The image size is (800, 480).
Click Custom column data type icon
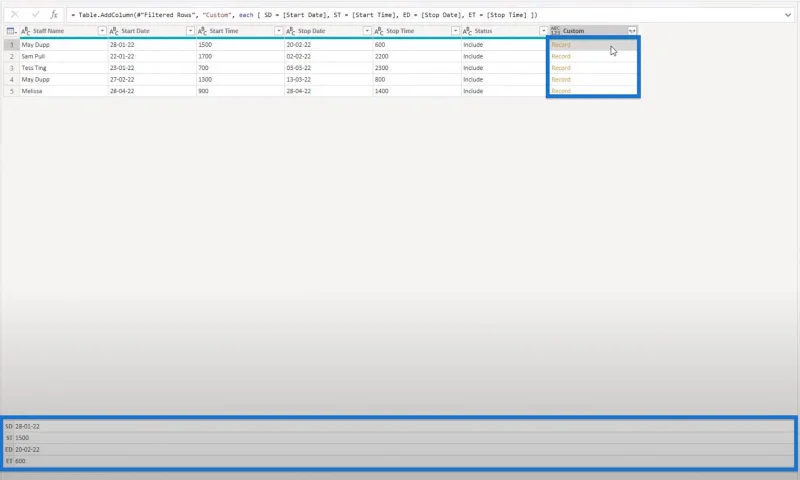pos(555,31)
